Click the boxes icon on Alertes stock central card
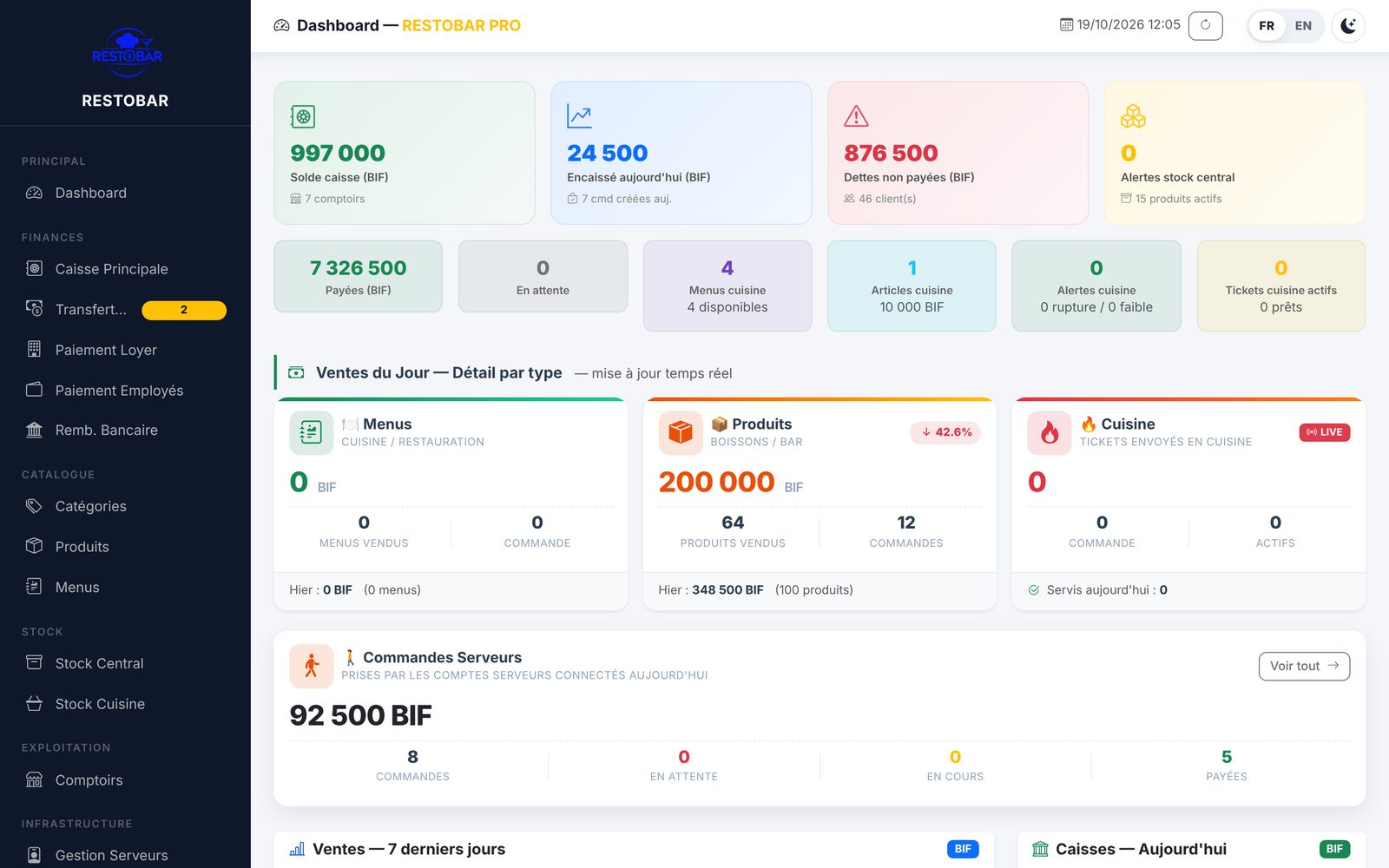Screen dimensions: 1389x868 point(1133,116)
